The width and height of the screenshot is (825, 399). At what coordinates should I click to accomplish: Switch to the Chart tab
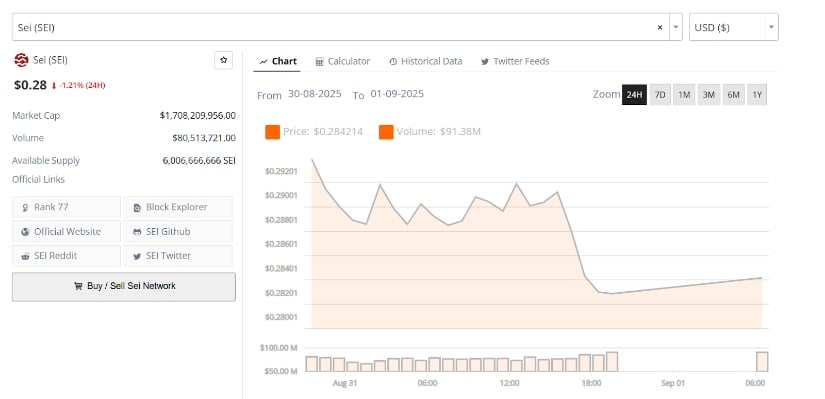[x=278, y=61]
